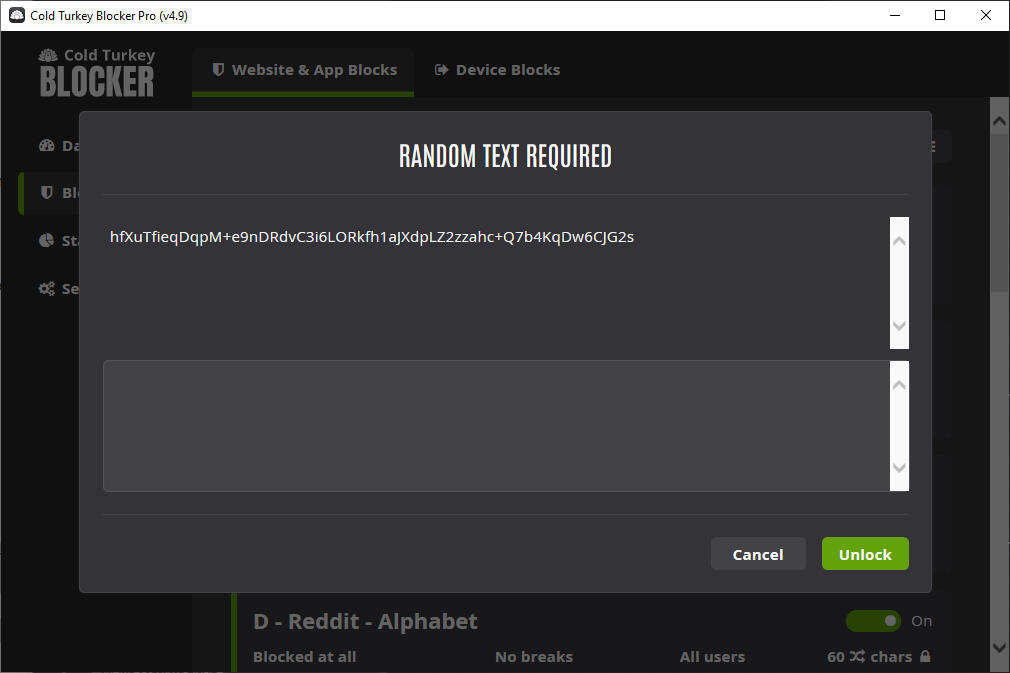Click the Cold Turkey Blocker logo
The image size is (1010, 673).
pyautogui.click(x=97, y=73)
